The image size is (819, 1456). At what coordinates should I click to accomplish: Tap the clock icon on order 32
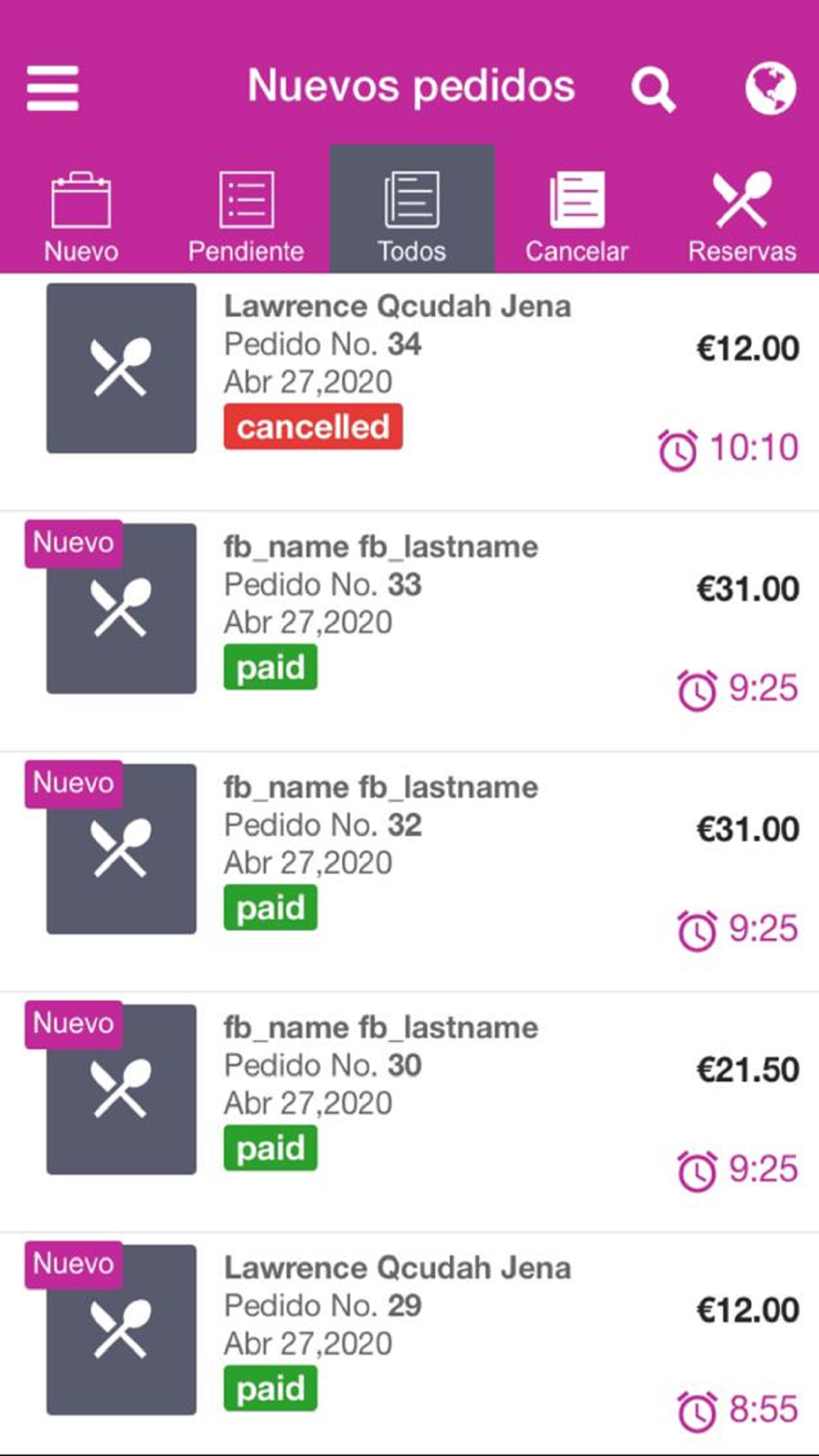[697, 930]
